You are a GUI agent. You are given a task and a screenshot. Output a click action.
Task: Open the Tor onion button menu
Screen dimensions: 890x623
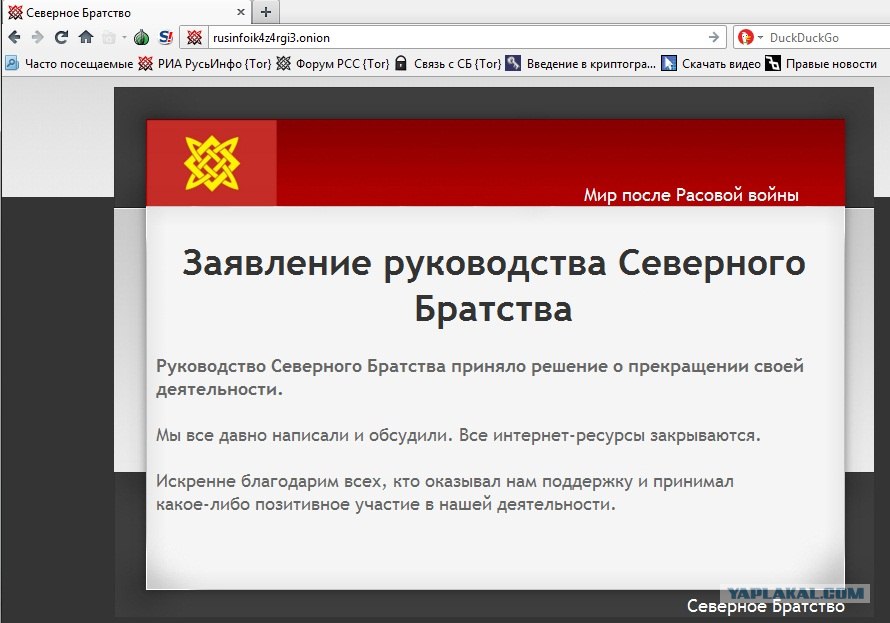[x=141, y=38]
